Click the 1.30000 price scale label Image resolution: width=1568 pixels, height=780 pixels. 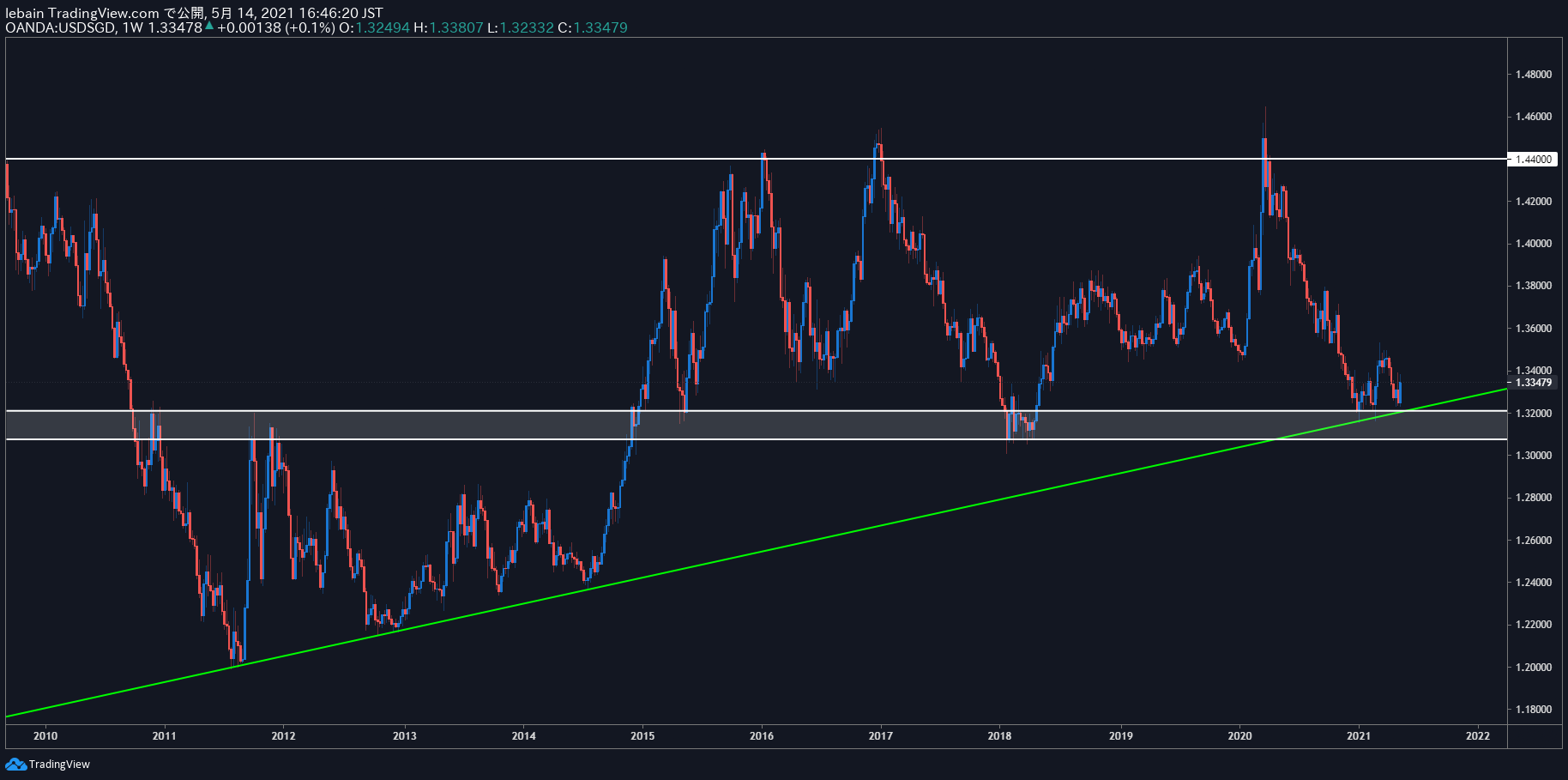(1534, 456)
